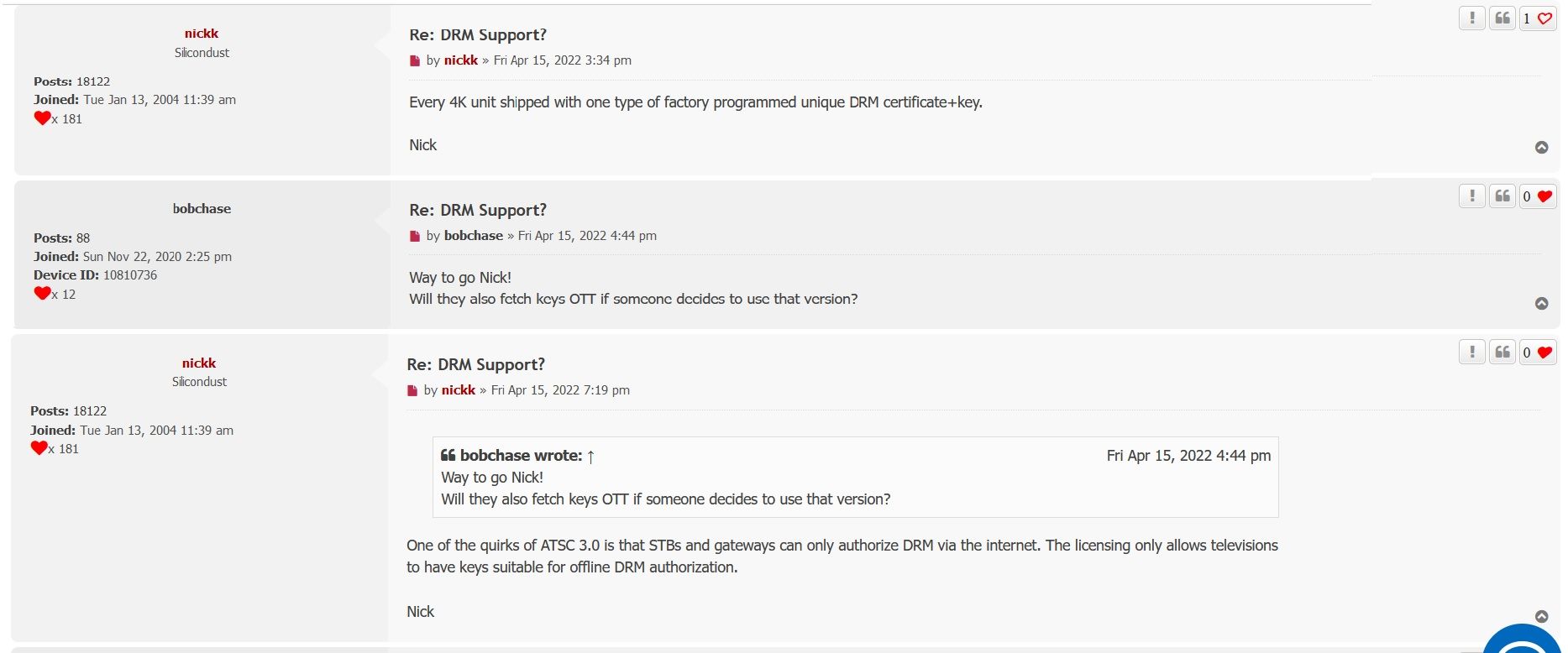Image resolution: width=1568 pixels, height=653 pixels.
Task: Jump to top from third post arrow
Action: (1542, 616)
